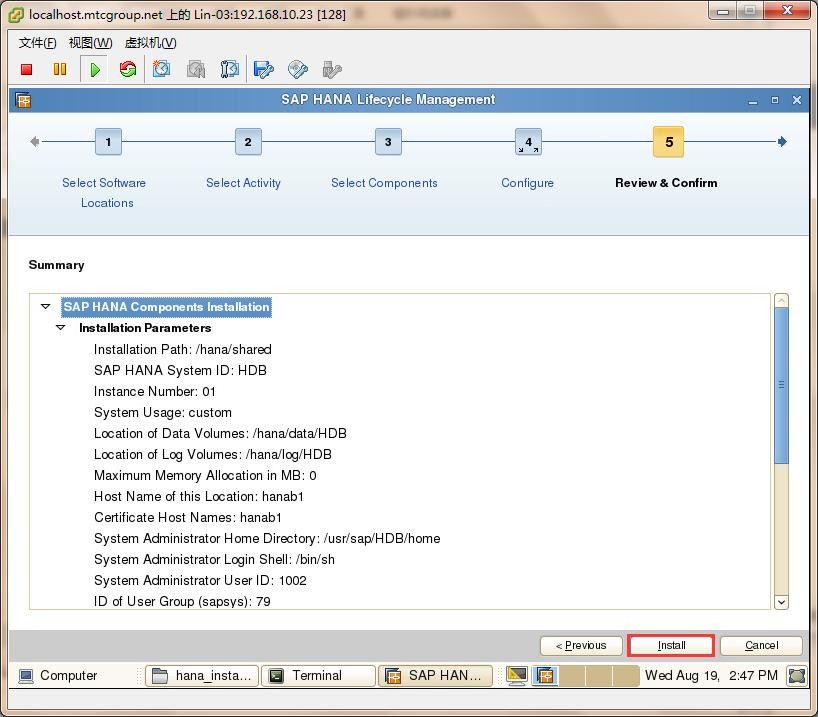Click 'Host Name of this Location: hanab1' line
818x717 pixels.
[199, 496]
